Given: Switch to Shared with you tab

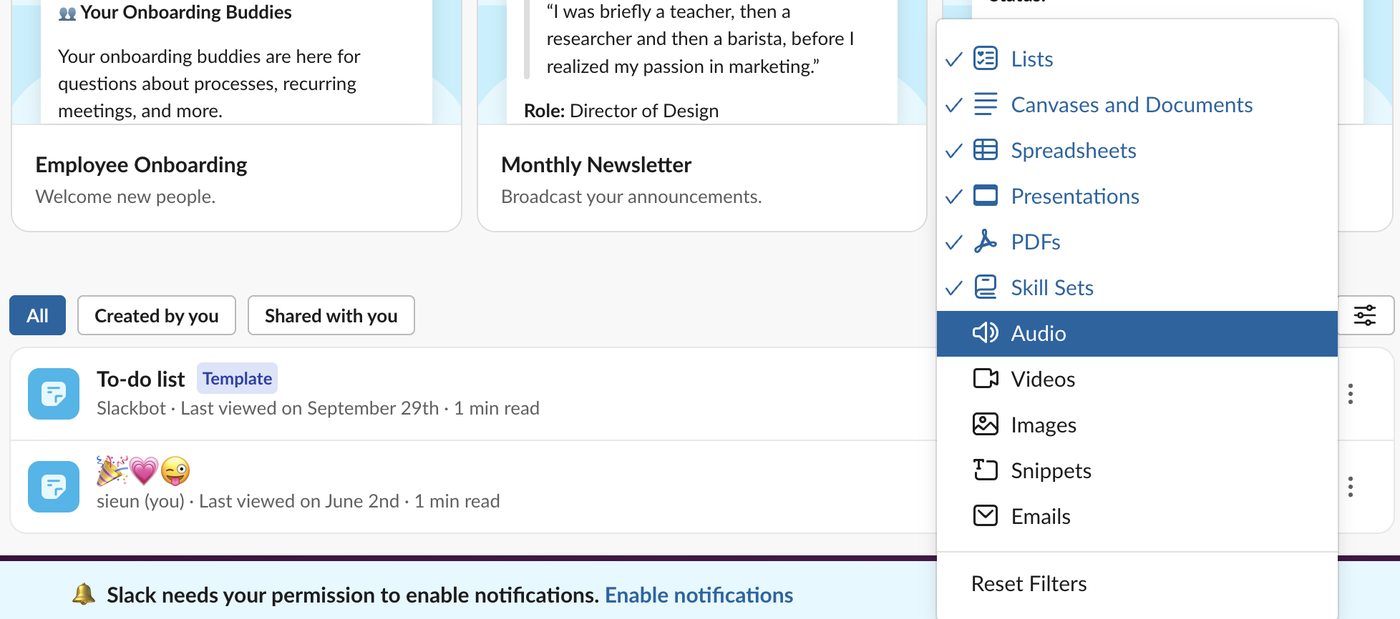Looking at the screenshot, I should pos(331,316).
